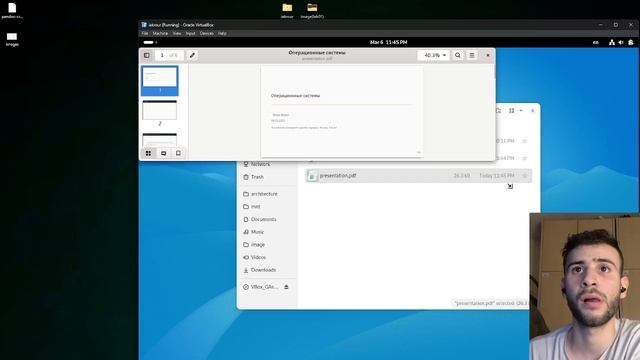Open view options dropdown in Files
The image size is (640, 360).
tap(521, 111)
